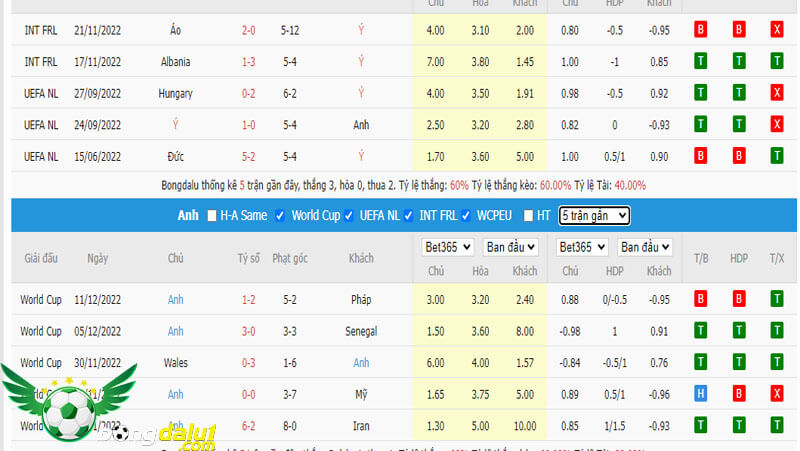Click the T badge in T/X column for Đức row
800x451 pixels.
777,156
